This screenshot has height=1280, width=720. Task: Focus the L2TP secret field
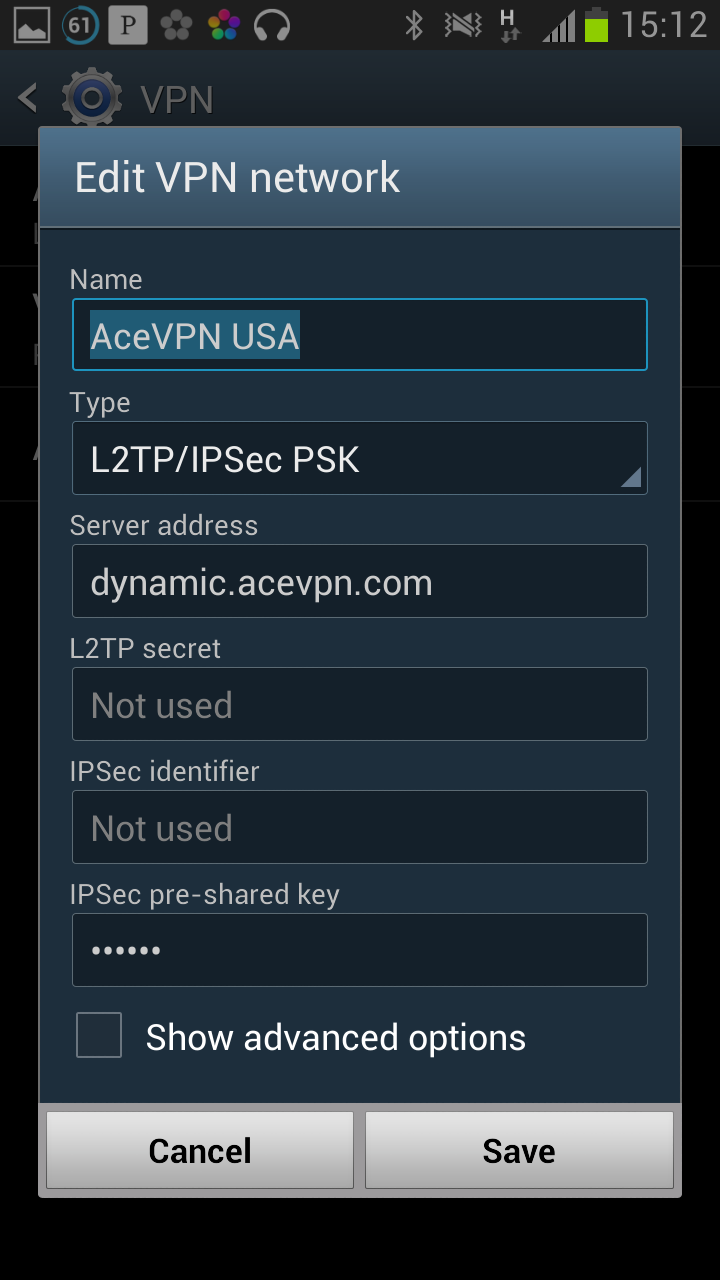tap(360, 704)
